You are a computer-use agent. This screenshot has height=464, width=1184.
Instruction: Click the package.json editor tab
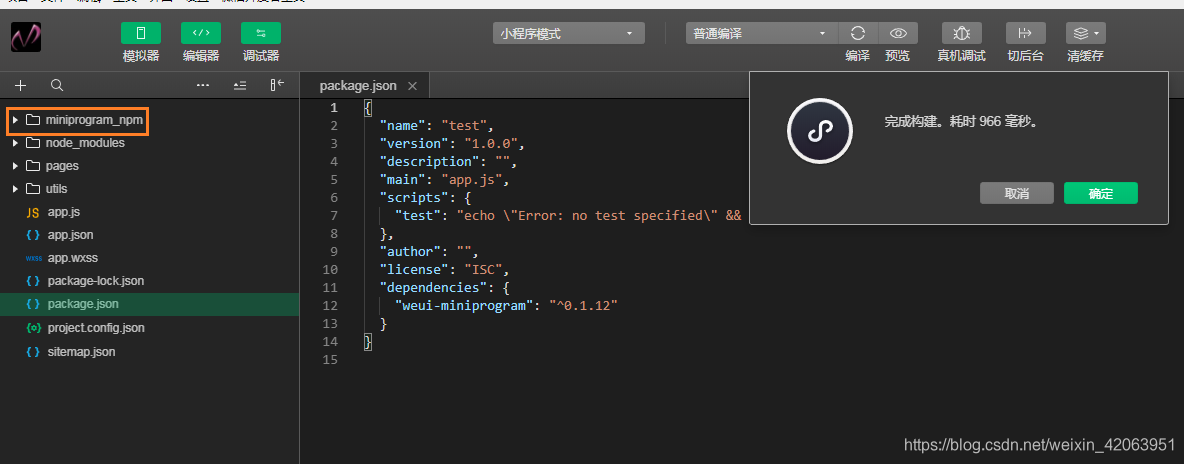coord(358,86)
